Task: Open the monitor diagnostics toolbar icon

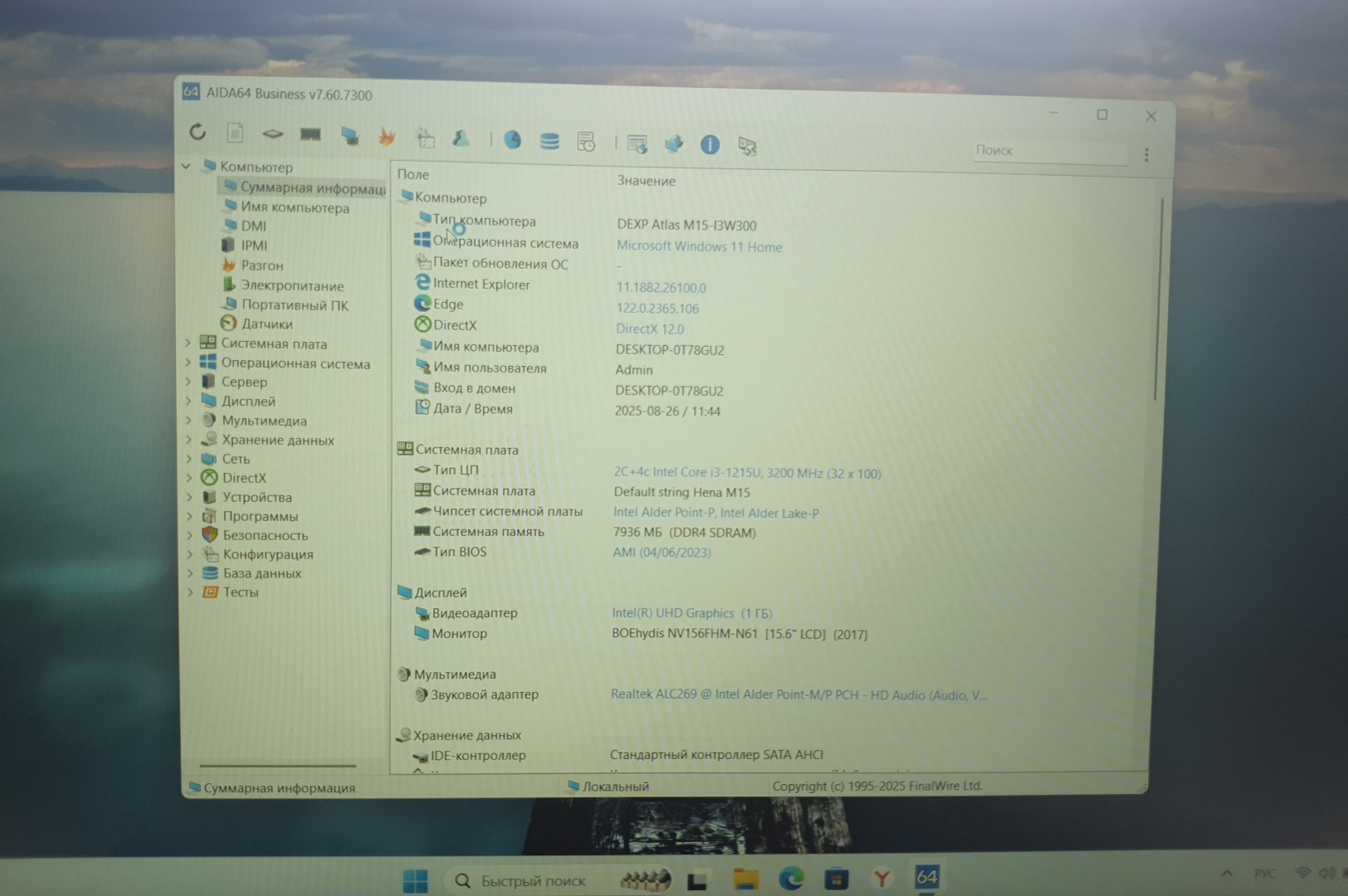Action: click(x=349, y=136)
